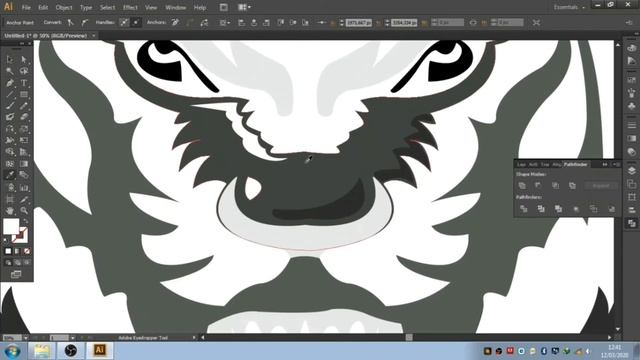Image resolution: width=640 pixels, height=360 pixels.
Task: Click Intersect shape mode in Pathfinder
Action: coord(556,186)
